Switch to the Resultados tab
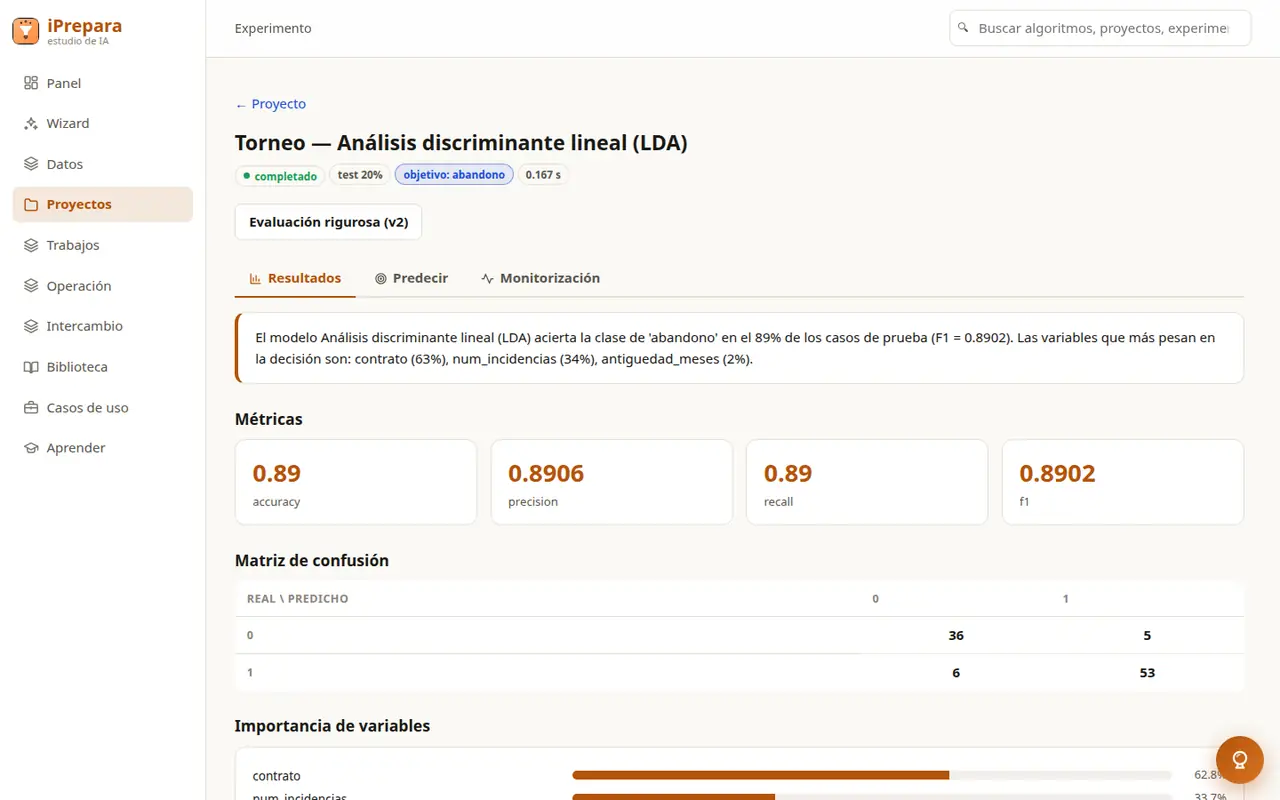 tap(295, 278)
